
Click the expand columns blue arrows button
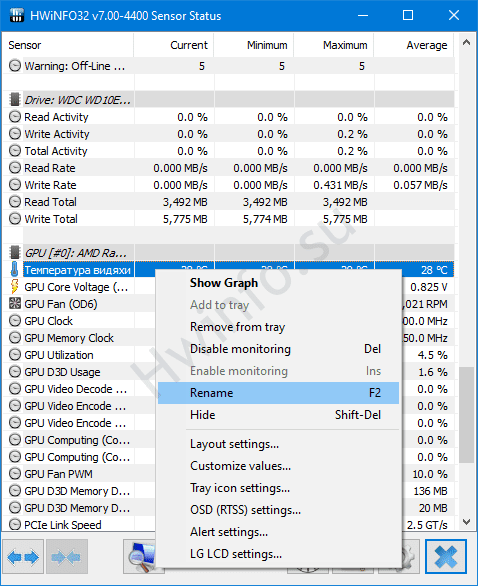tap(23, 557)
